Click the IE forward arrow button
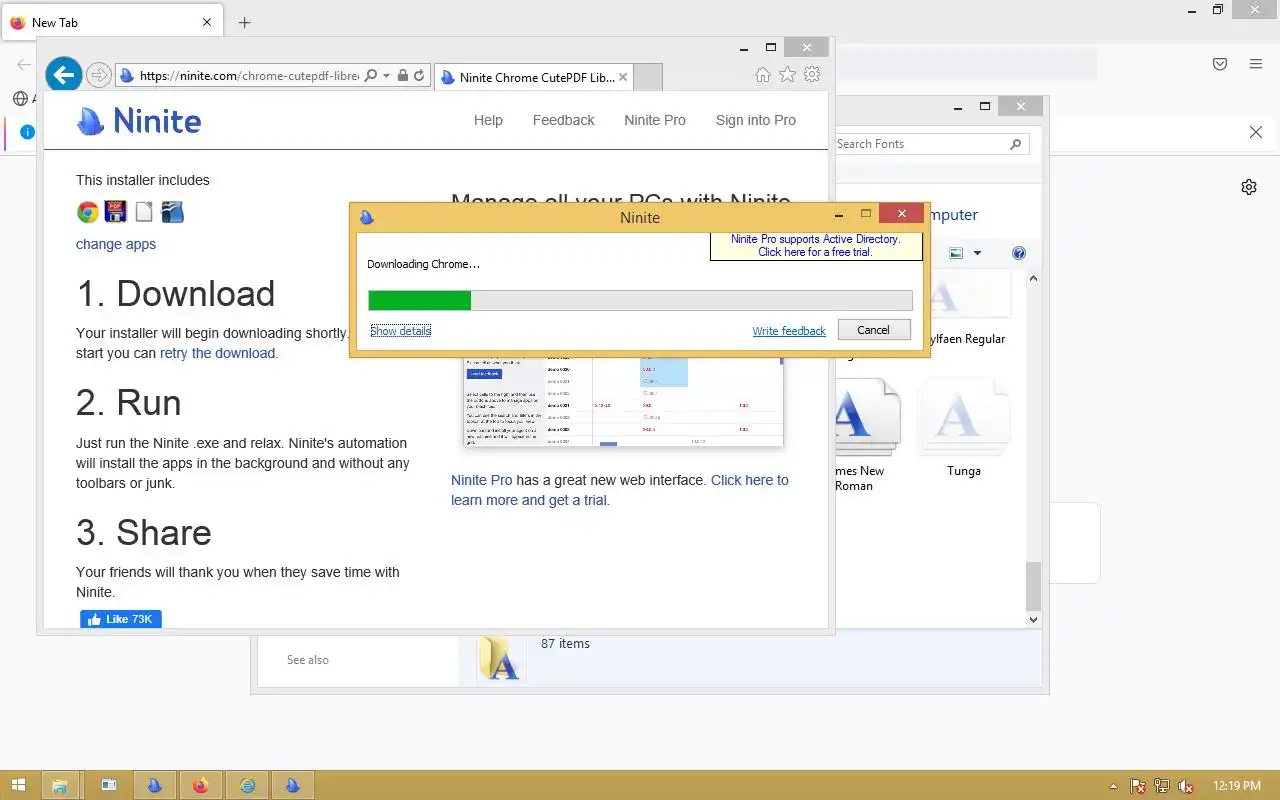Viewport: 1280px width, 800px height. click(x=98, y=75)
